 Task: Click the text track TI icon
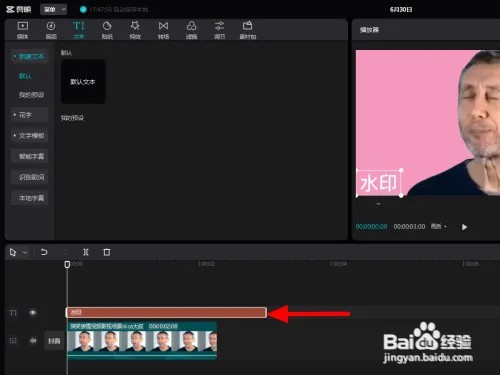tap(13, 313)
